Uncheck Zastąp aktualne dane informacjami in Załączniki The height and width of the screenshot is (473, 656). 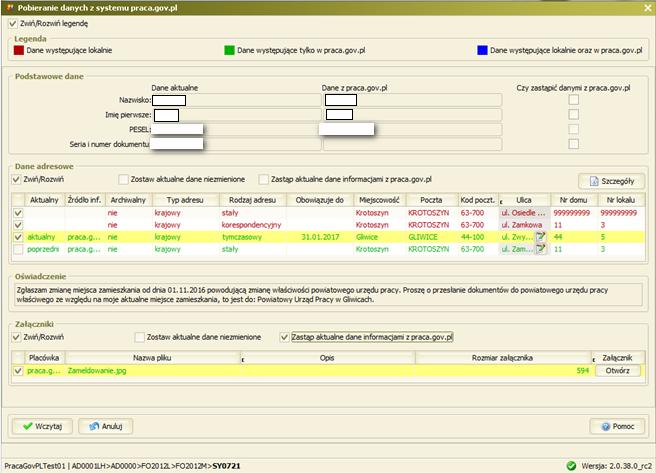click(x=284, y=337)
